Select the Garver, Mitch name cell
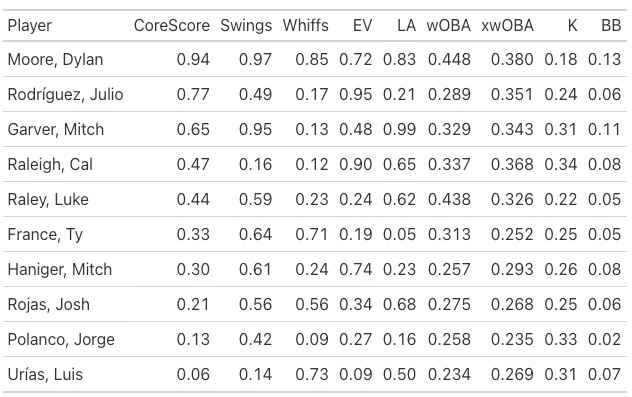 (x=56, y=130)
